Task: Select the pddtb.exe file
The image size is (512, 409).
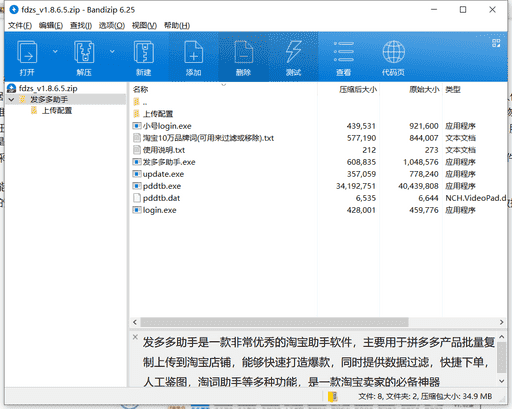Action: [x=162, y=186]
